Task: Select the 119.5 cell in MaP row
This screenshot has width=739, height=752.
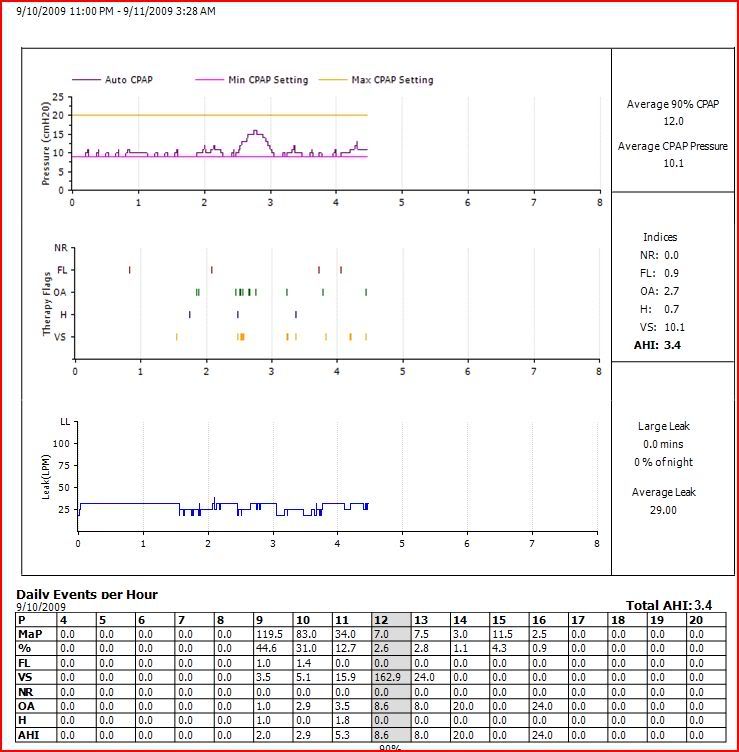Action: click(x=270, y=634)
